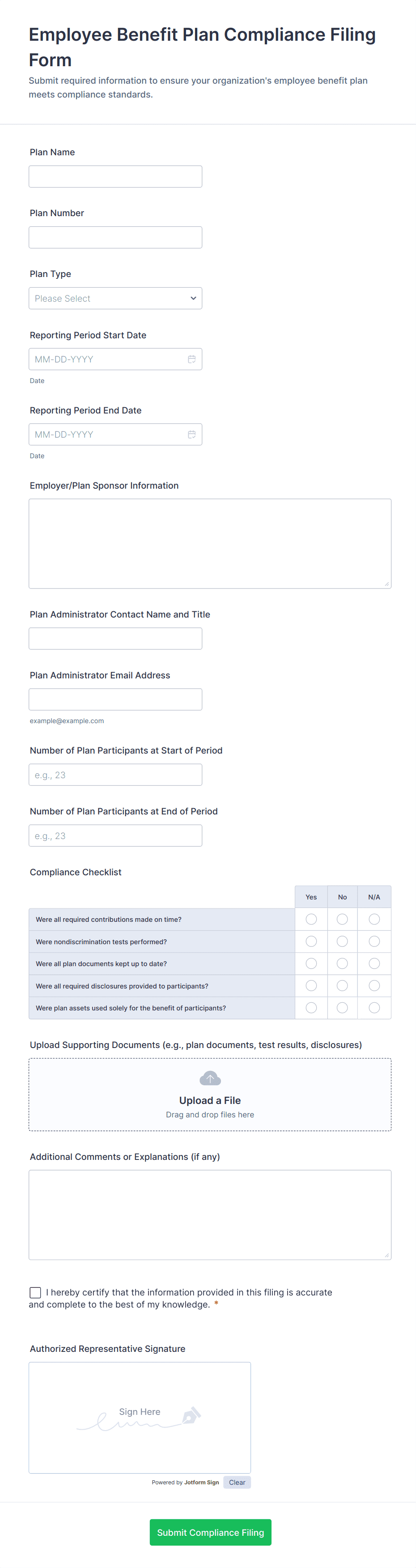416x1568 pixels.
Task: Select N/A for plan documents kept up to date
Action: click(x=374, y=963)
